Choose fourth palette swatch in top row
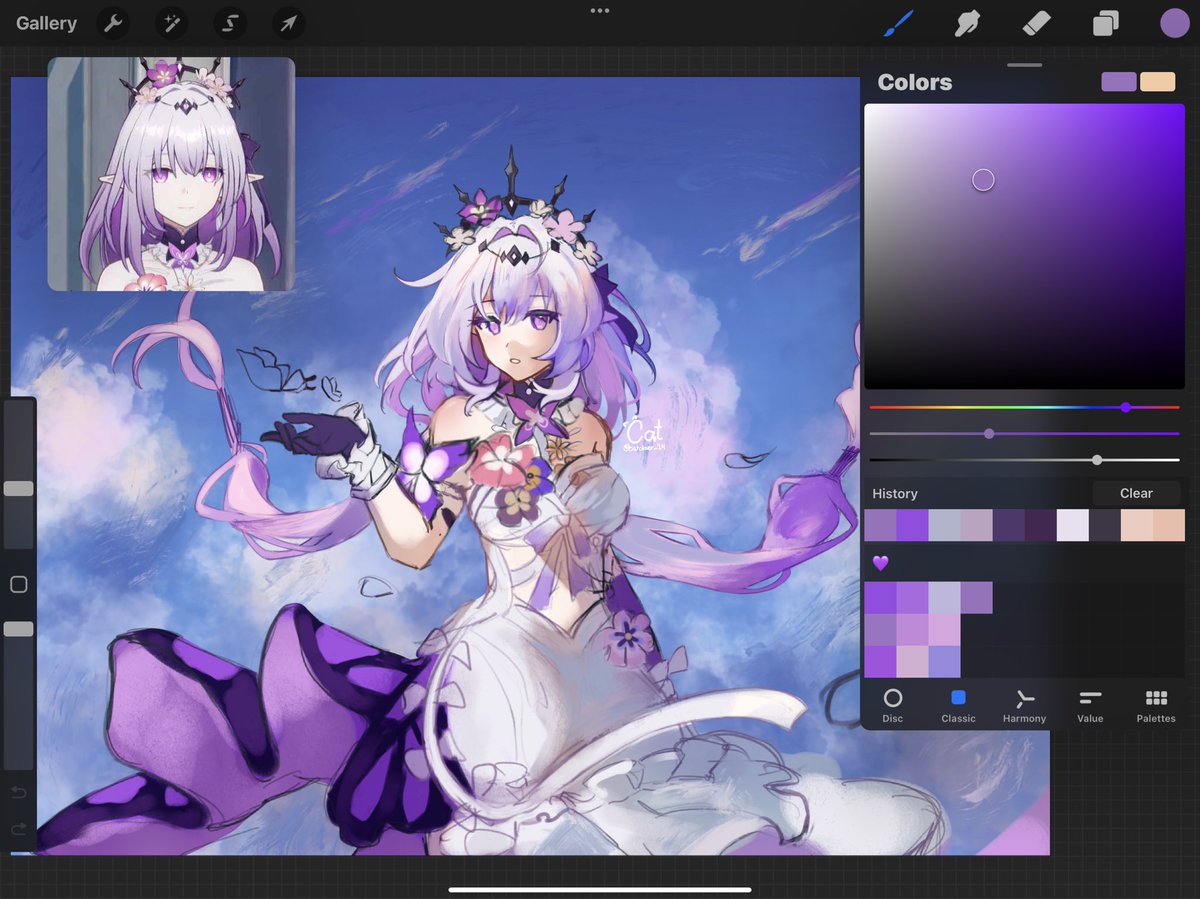1200x899 pixels. point(977,597)
